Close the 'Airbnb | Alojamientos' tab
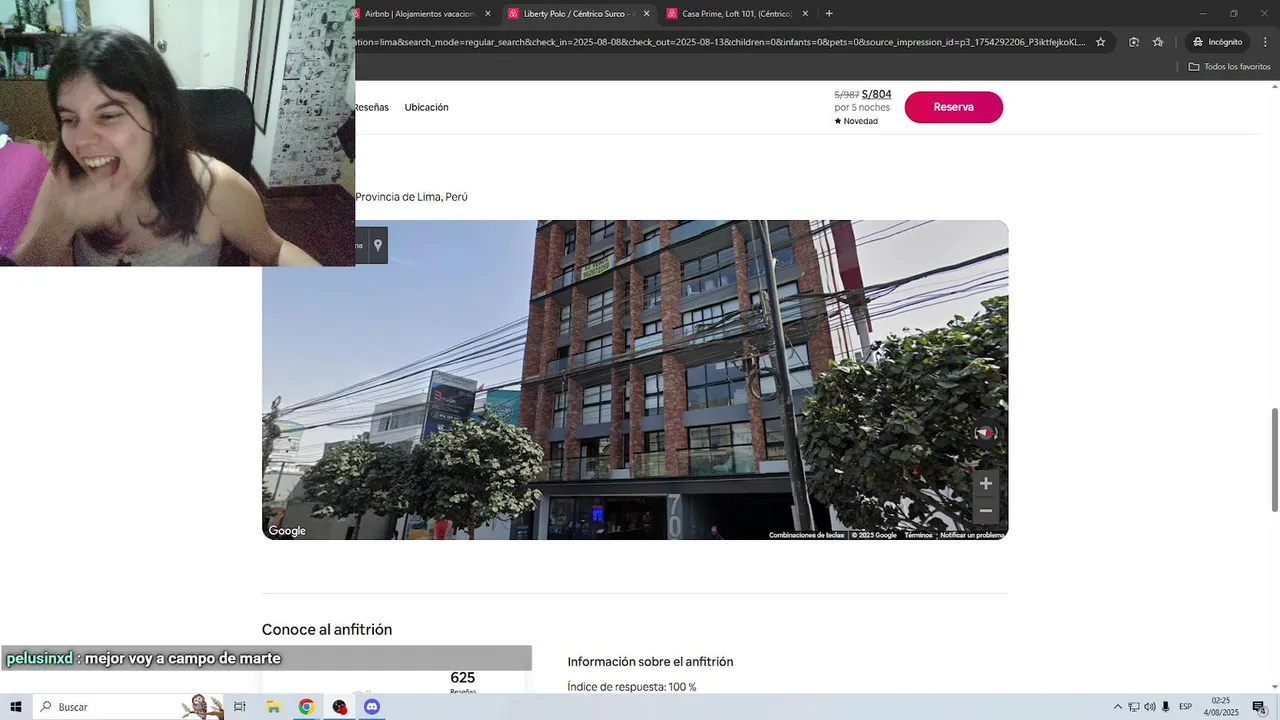The image size is (1280, 720). [x=488, y=14]
